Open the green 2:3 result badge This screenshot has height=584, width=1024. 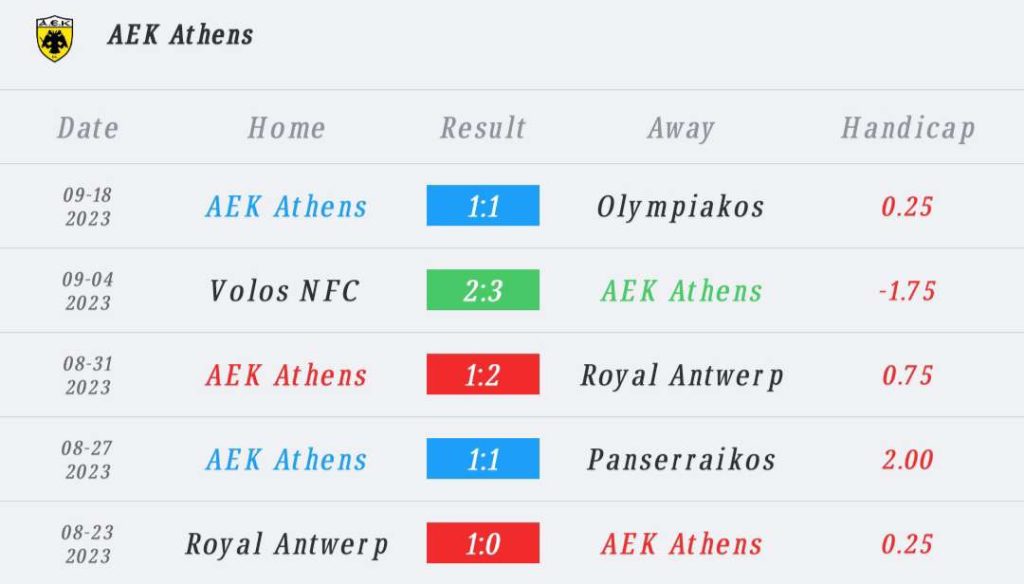tap(483, 290)
